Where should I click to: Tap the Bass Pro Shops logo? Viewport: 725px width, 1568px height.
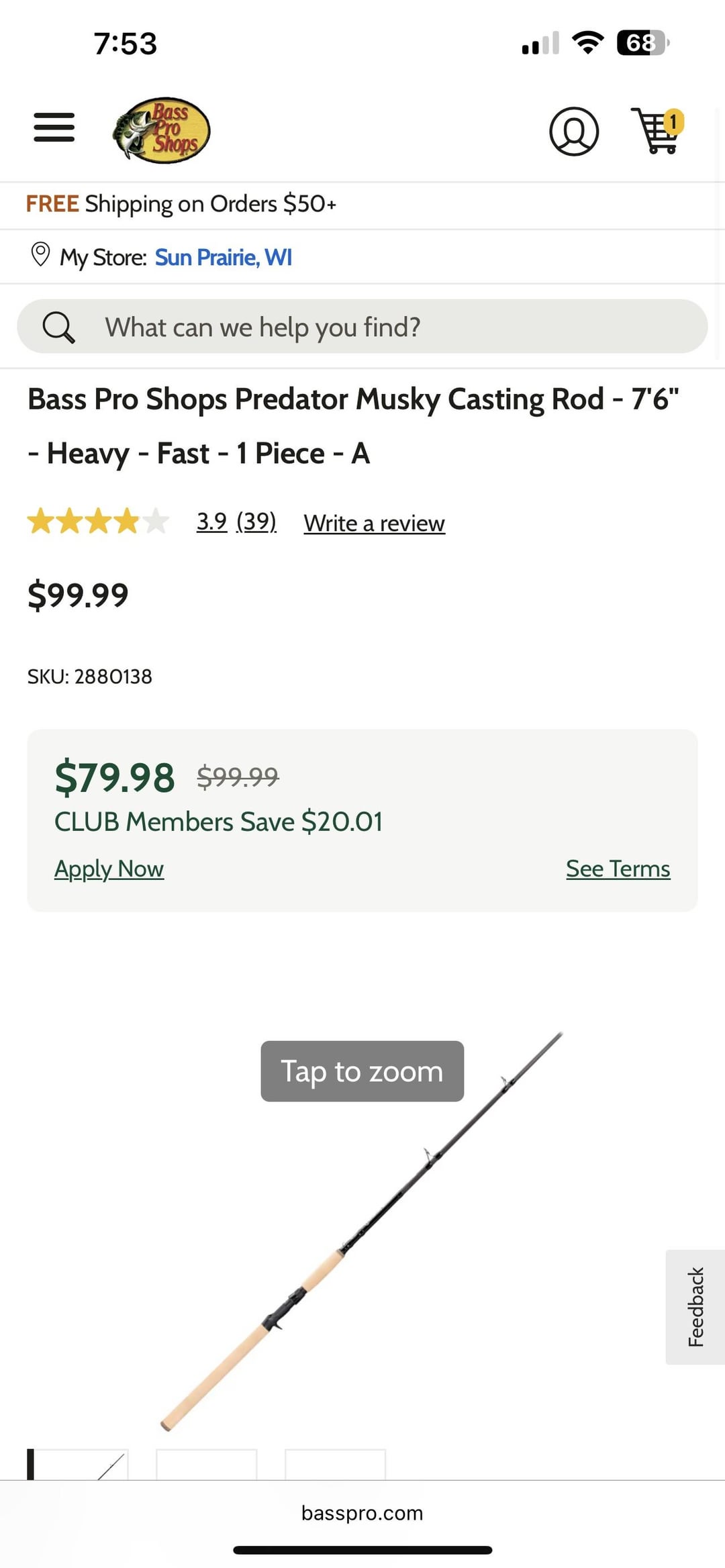[x=162, y=130]
